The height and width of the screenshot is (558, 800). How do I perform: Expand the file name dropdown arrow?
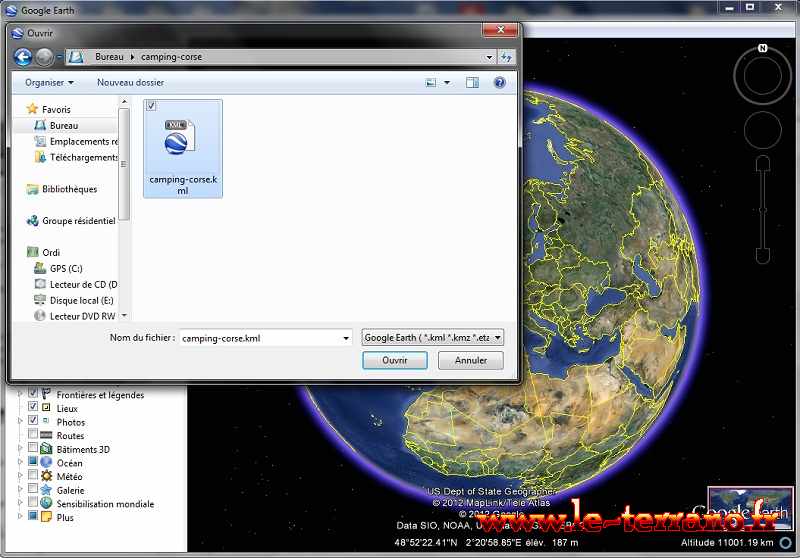point(346,338)
